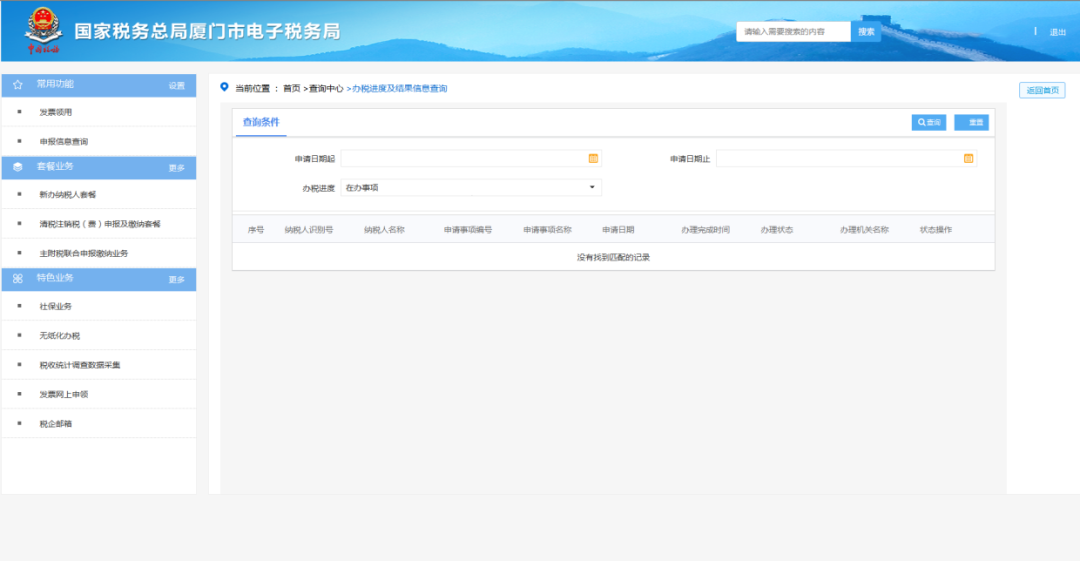The height and width of the screenshot is (561, 1080).
Task: Click 查询中心 in the breadcrumb
Action: [326, 88]
